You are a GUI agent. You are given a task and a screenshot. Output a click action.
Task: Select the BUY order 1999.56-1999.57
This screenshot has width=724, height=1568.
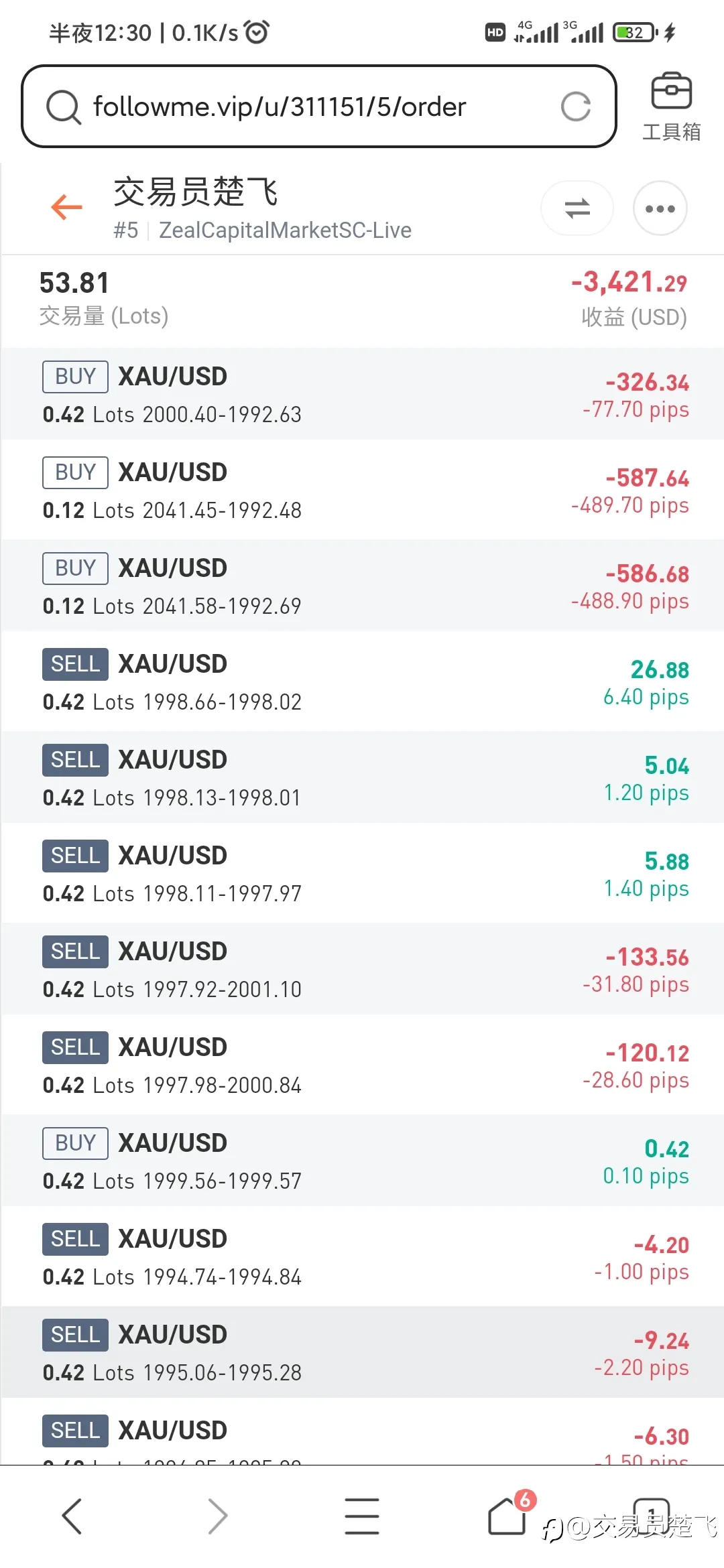362,1161
